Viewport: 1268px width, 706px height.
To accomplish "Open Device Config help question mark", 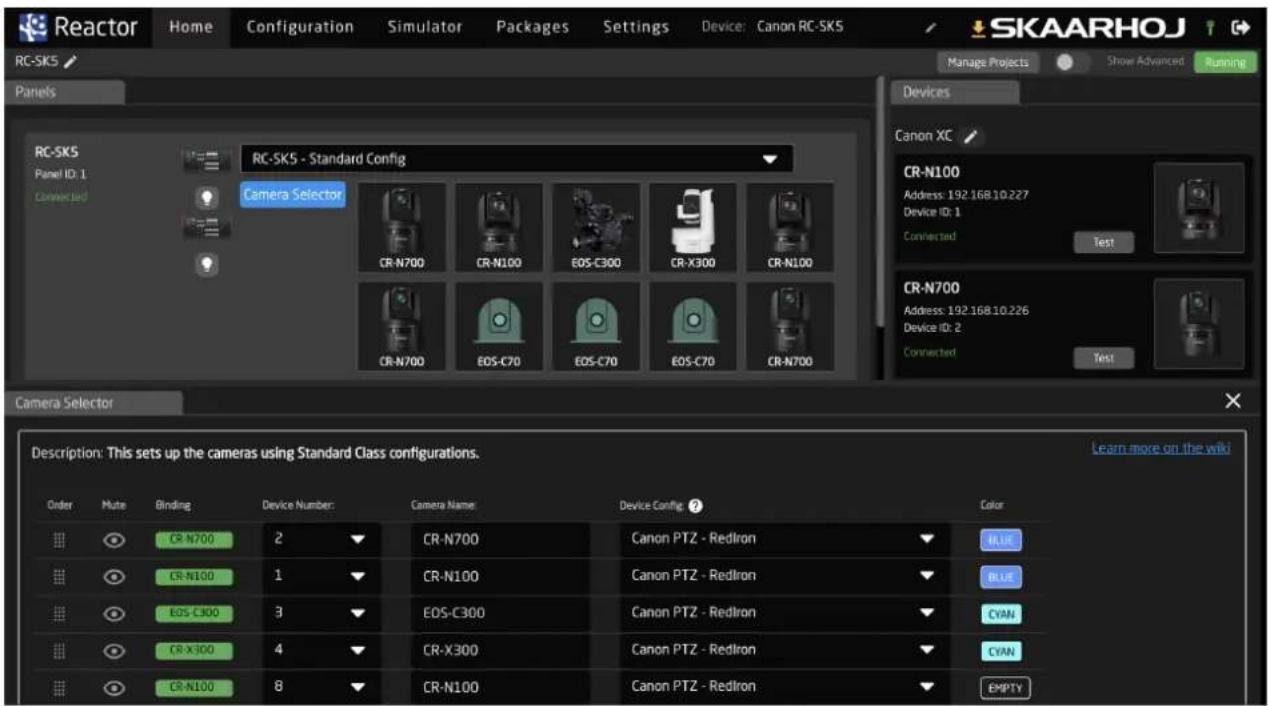I will click(x=695, y=506).
